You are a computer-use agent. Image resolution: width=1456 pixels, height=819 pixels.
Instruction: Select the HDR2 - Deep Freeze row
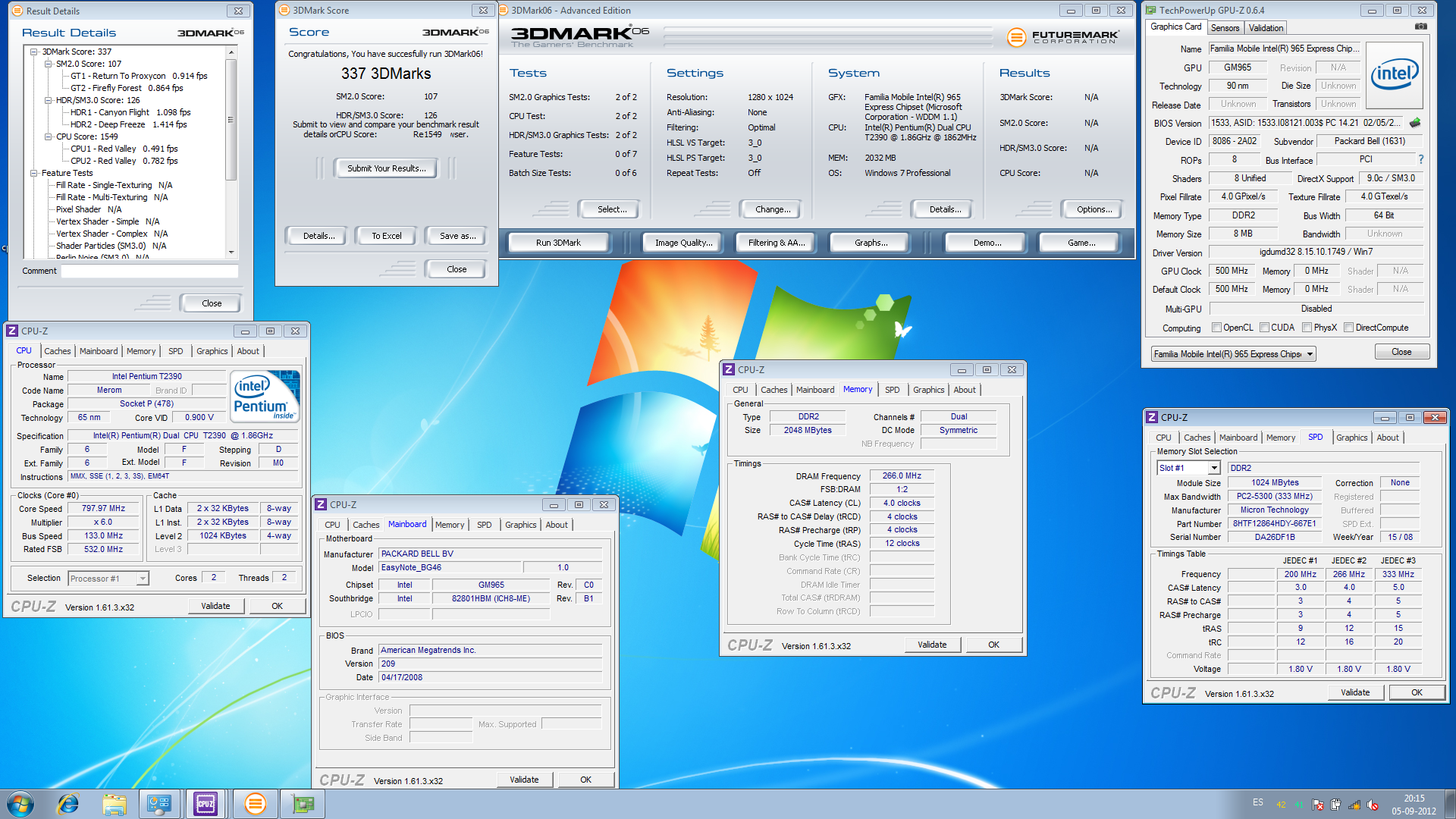coord(129,124)
